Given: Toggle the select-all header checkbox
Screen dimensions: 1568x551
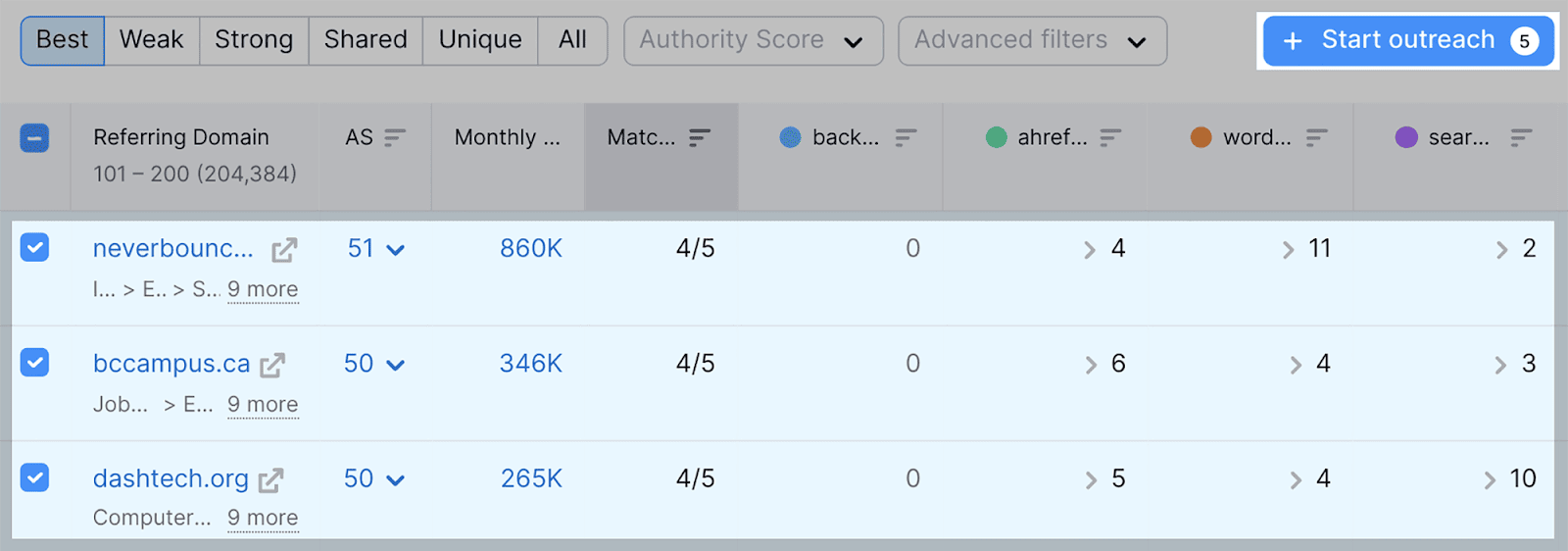Looking at the screenshot, I should pos(34,138).
